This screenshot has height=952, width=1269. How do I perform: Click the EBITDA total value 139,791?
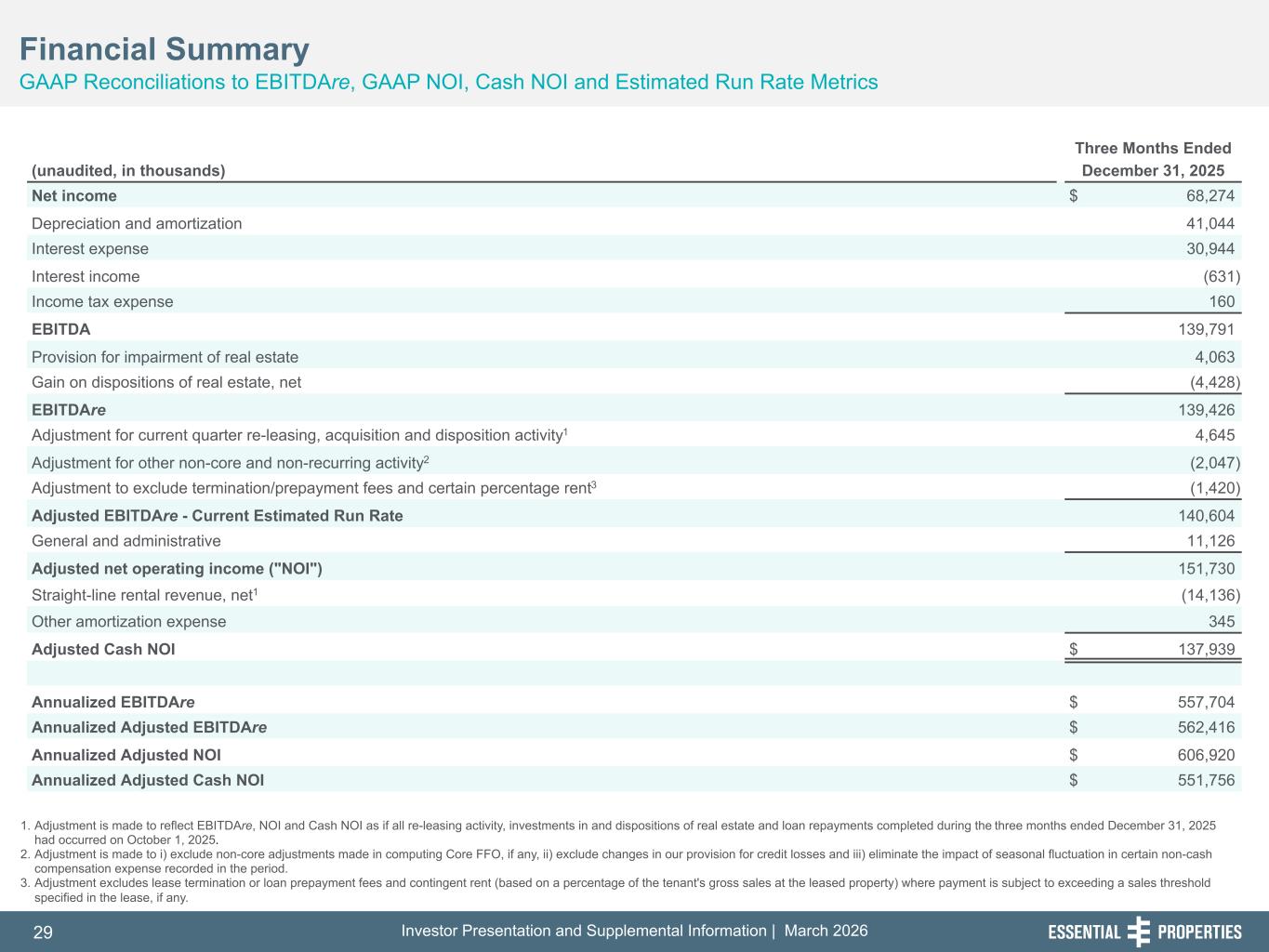(1206, 330)
